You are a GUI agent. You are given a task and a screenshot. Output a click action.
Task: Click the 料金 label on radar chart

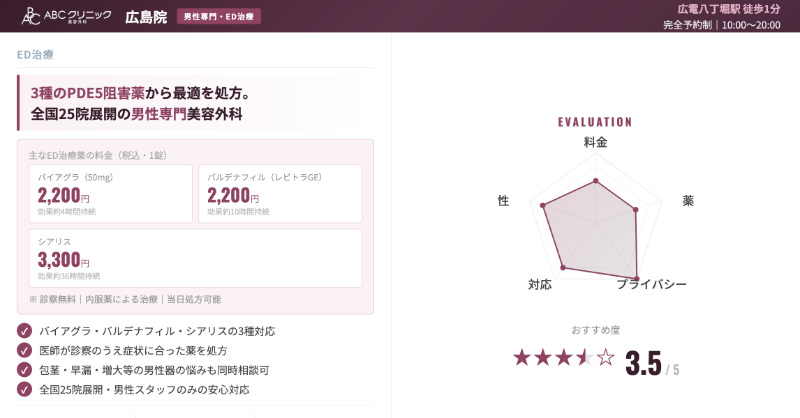(595, 143)
